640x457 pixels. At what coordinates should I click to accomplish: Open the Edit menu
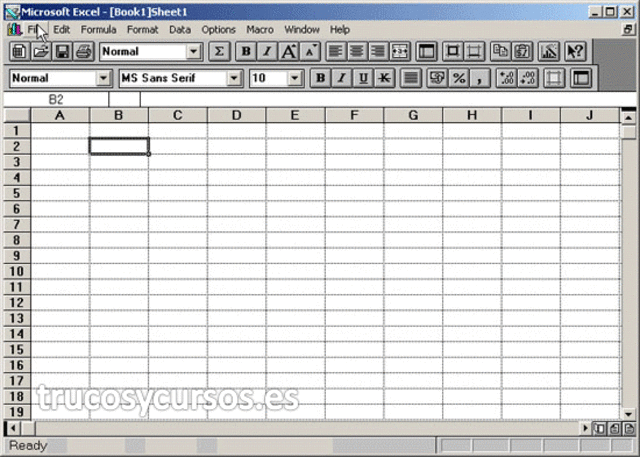point(62,30)
